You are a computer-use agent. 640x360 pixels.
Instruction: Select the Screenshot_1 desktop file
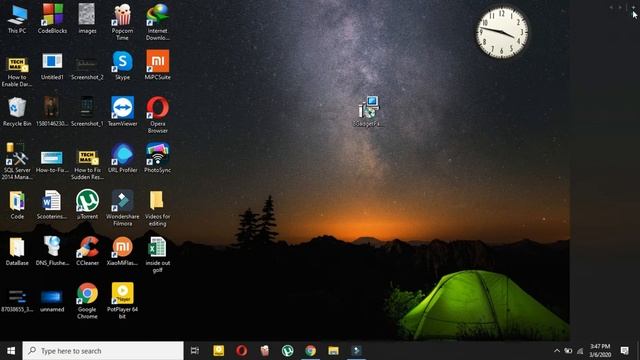87,112
